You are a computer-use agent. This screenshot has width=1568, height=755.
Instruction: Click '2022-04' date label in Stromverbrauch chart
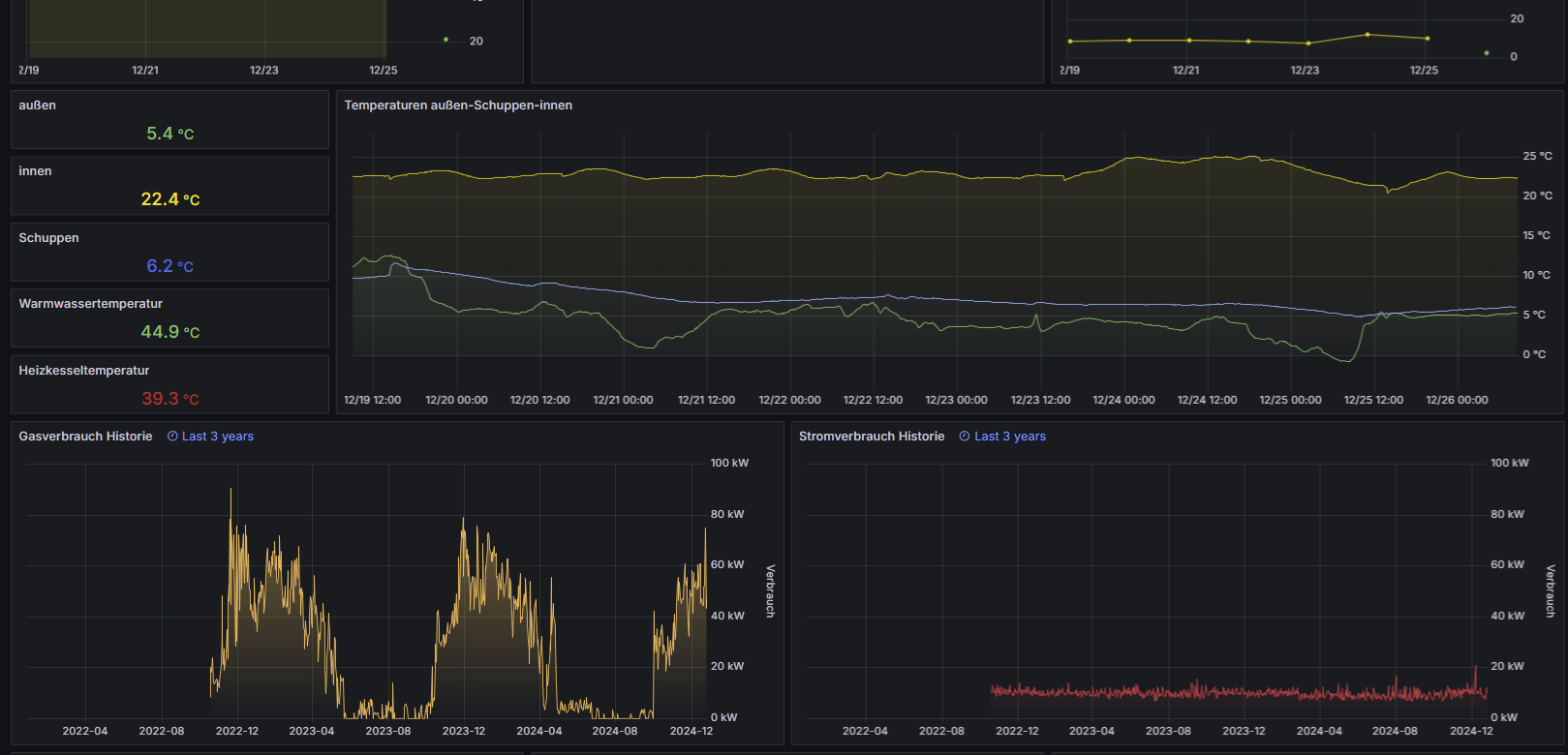[x=865, y=731]
